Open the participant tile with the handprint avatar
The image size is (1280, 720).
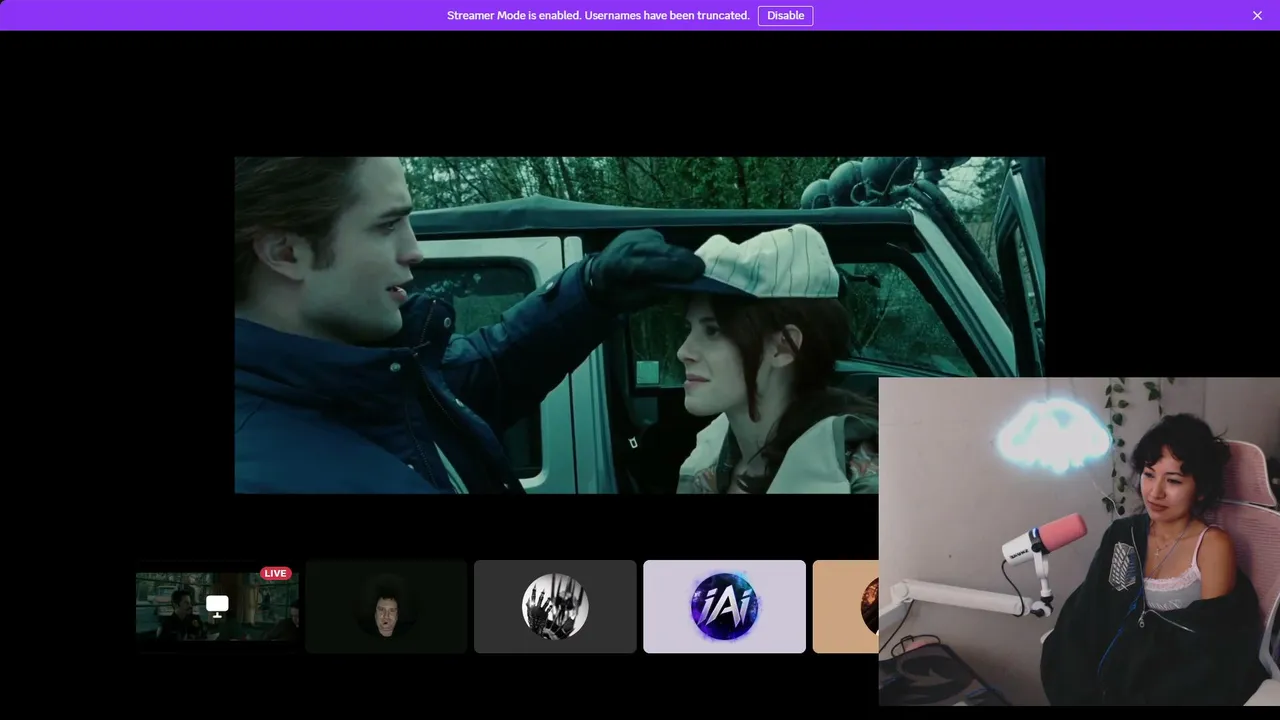pos(555,606)
